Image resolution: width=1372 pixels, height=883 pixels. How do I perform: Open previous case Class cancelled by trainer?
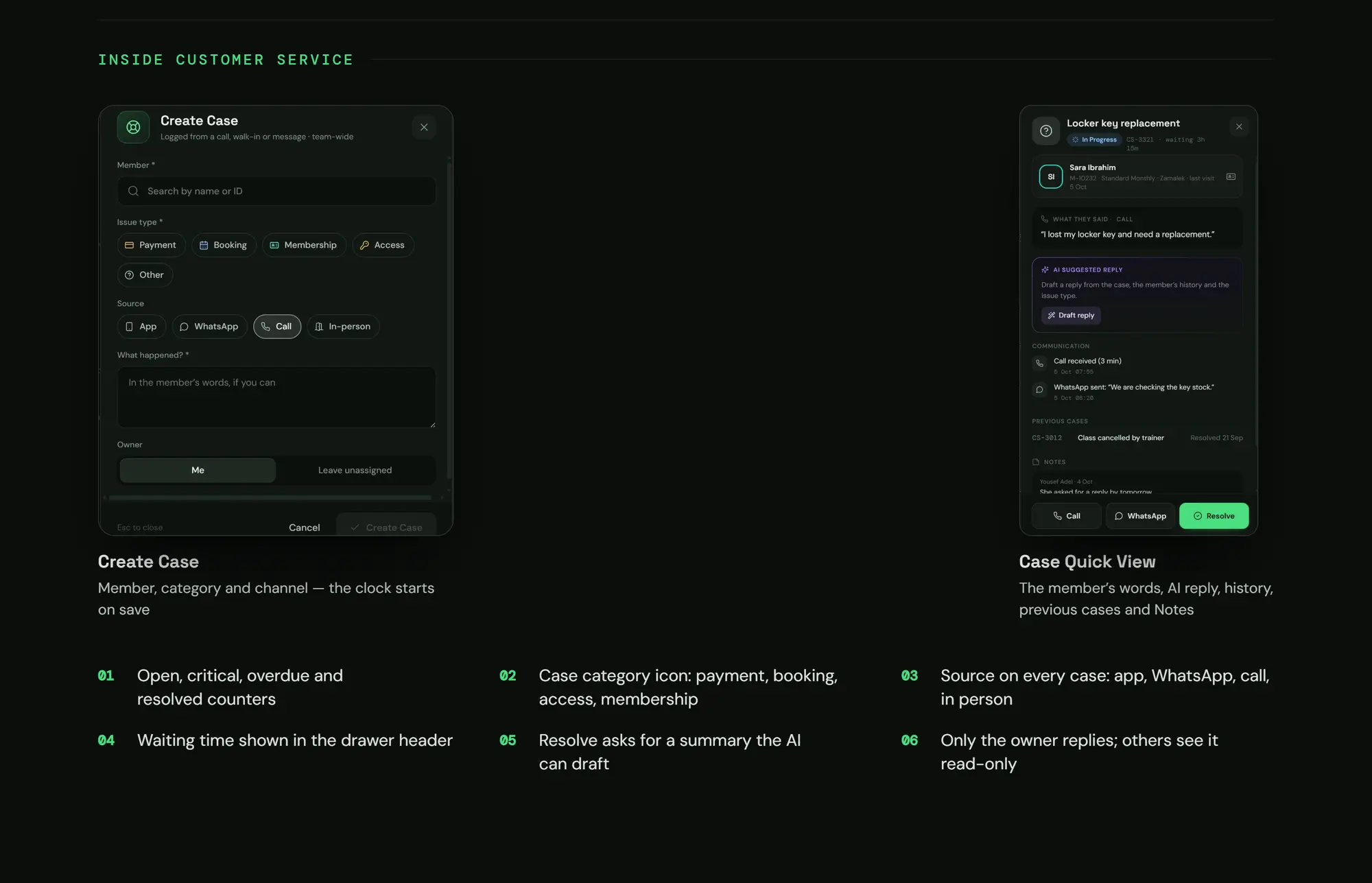[x=1137, y=438]
